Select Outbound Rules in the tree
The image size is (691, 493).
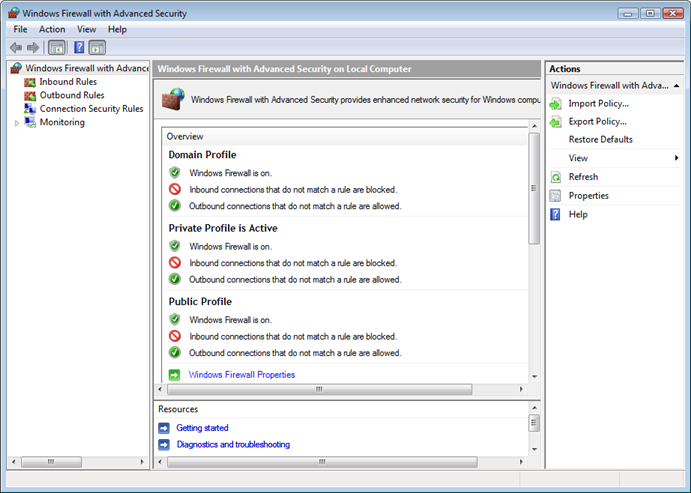coord(72,95)
